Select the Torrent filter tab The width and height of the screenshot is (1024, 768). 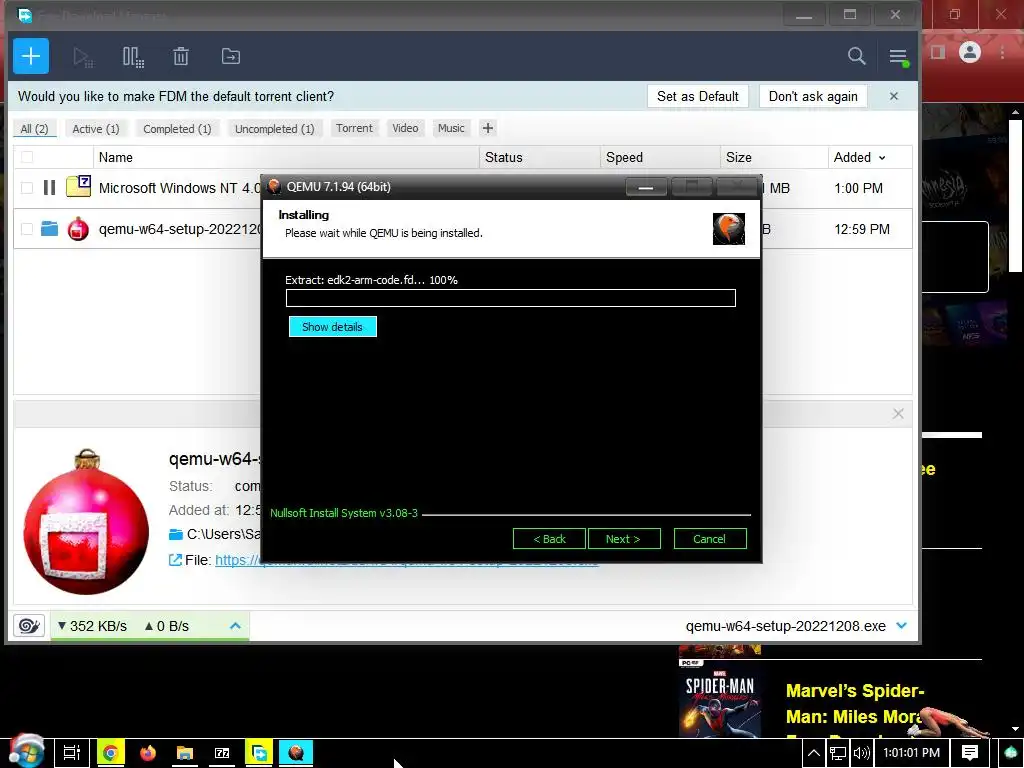(x=354, y=128)
